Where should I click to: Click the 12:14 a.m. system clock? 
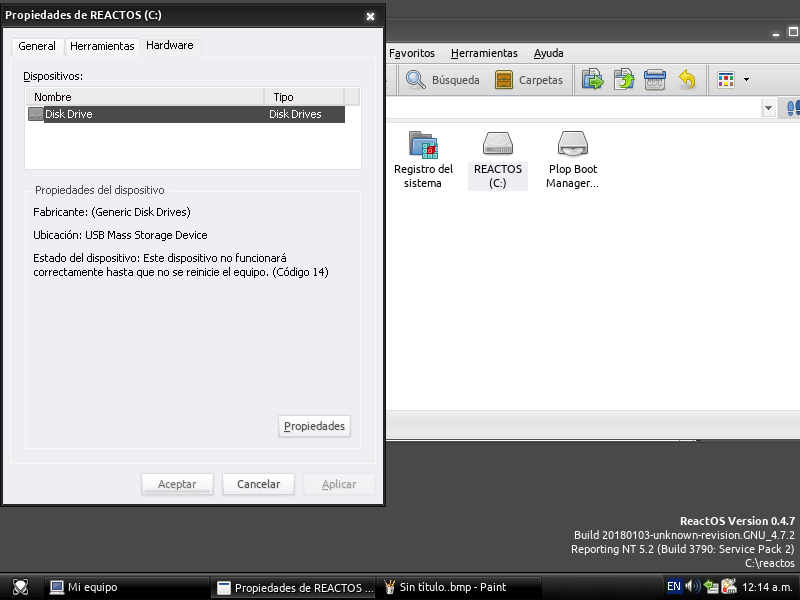click(767, 587)
